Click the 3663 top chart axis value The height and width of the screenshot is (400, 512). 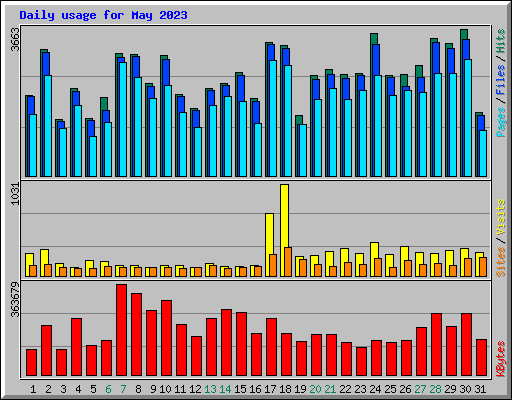16,40
